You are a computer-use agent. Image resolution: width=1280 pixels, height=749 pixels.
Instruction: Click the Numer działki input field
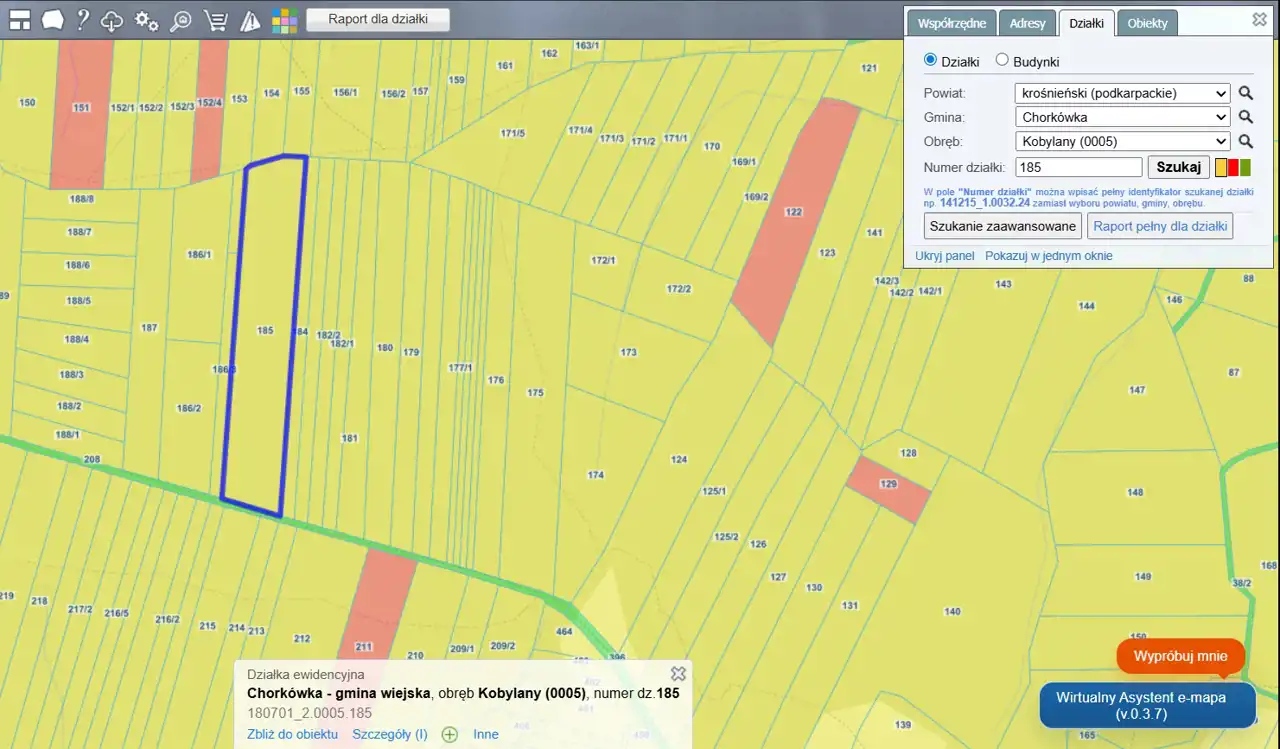click(1078, 168)
